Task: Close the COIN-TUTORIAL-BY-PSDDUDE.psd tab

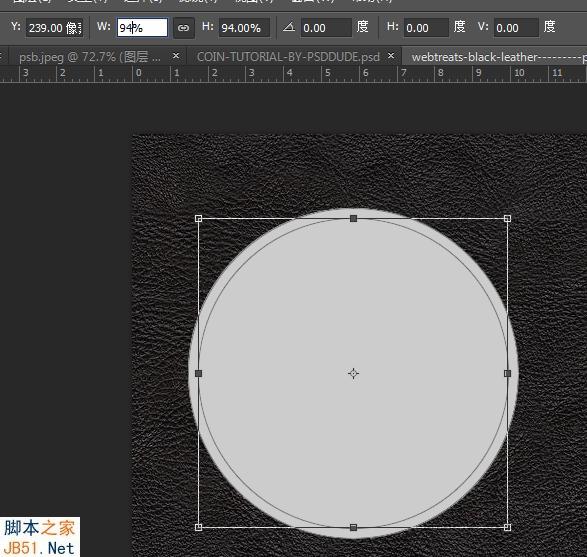Action: 391,56
